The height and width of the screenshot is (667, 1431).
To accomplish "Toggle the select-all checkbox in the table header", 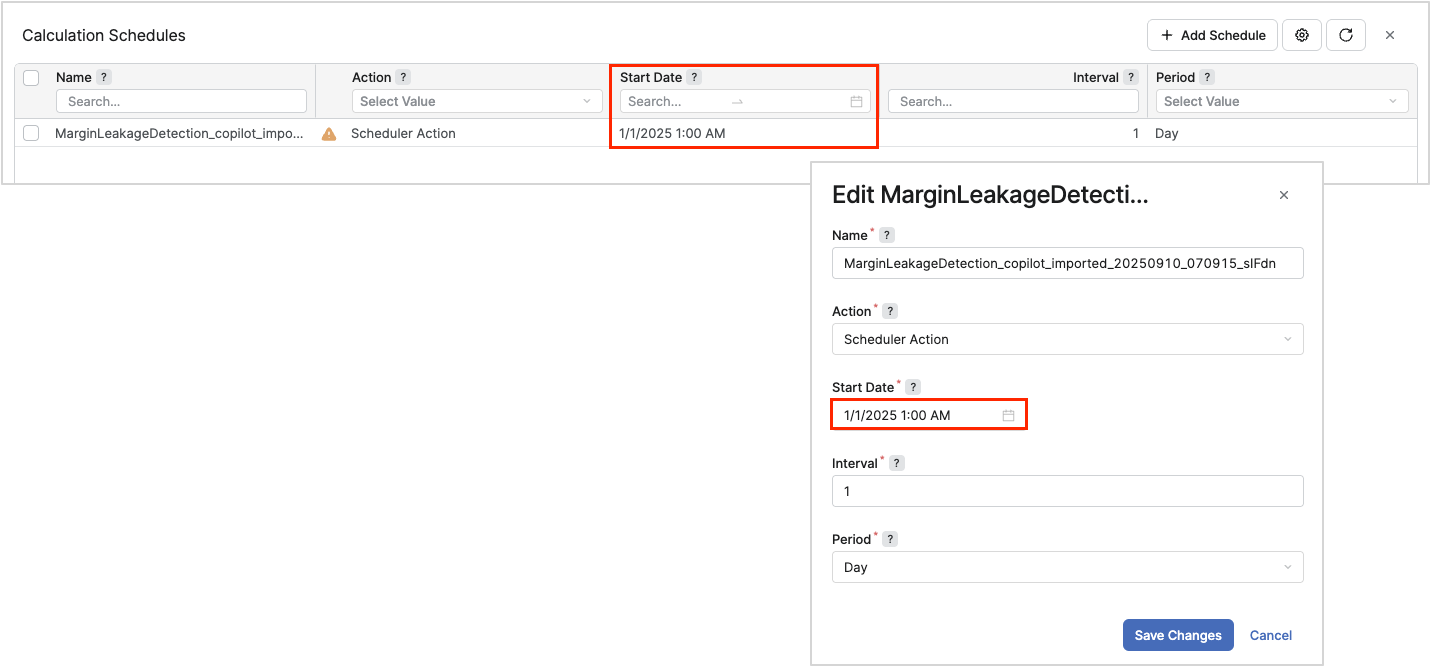I will pos(31,78).
